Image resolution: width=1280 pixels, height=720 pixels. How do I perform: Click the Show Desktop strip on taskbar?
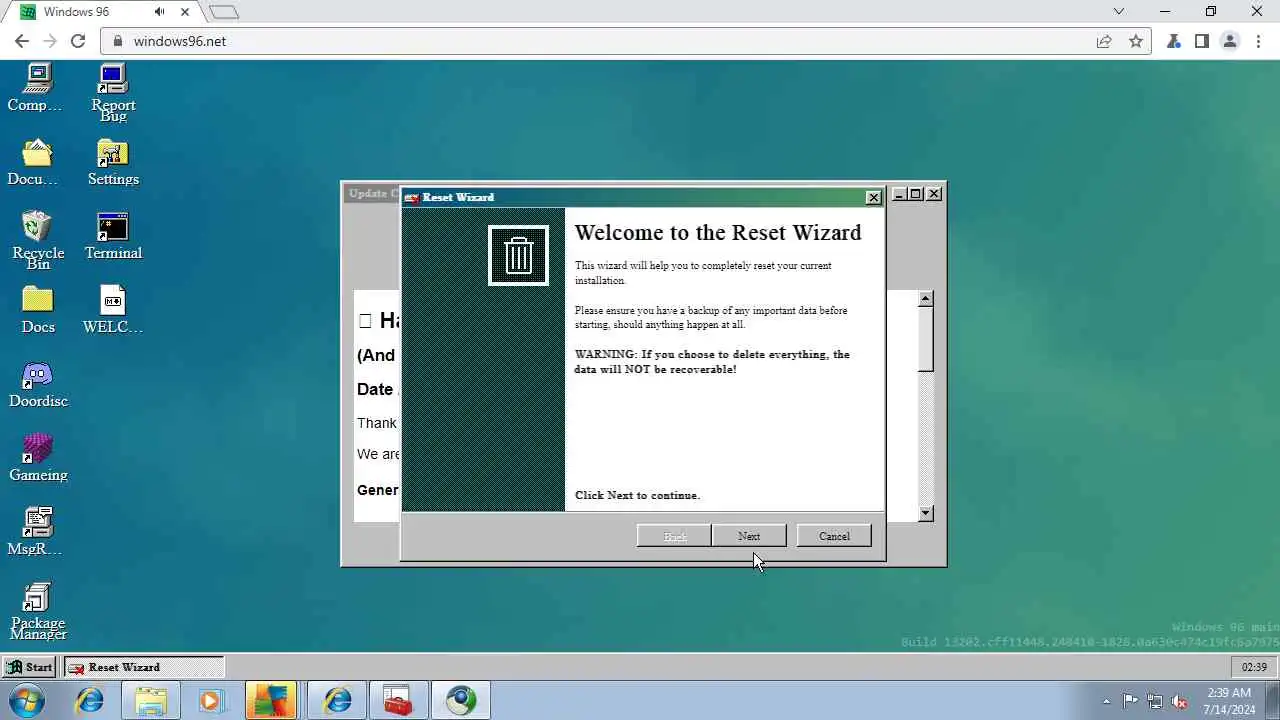click(1273, 700)
